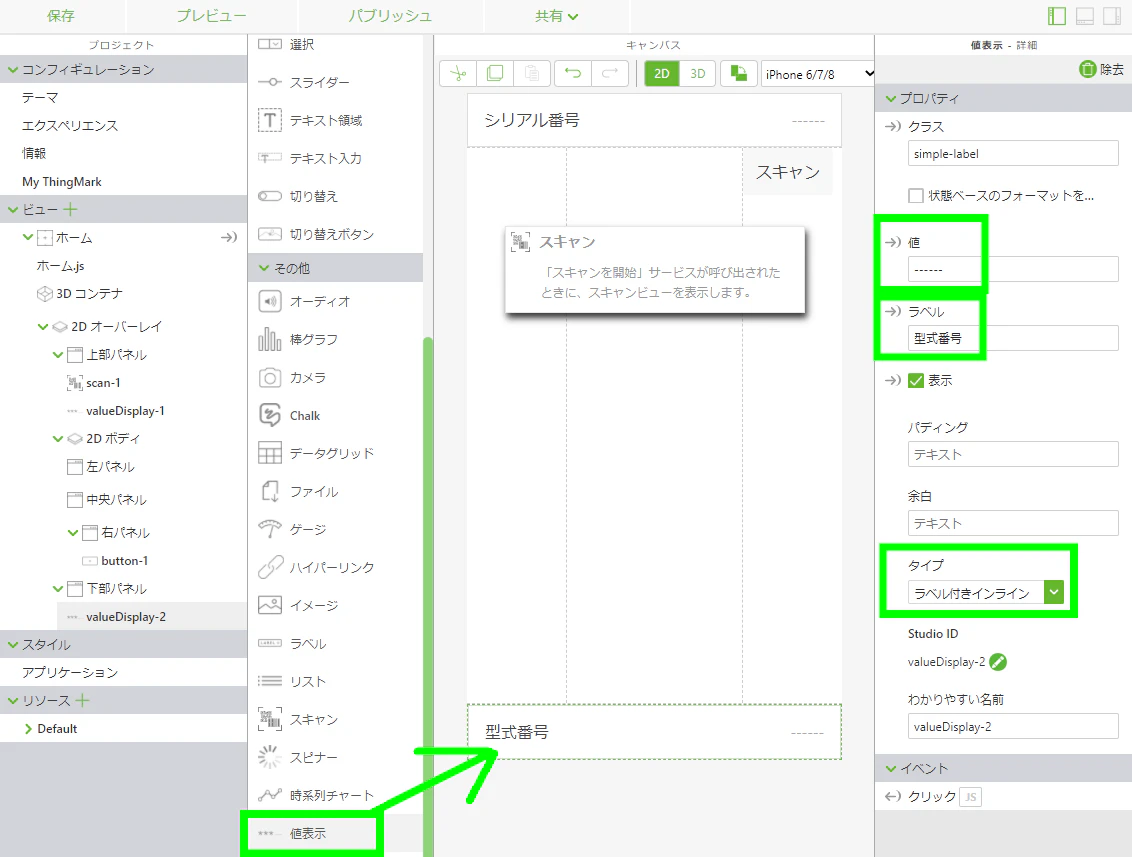Viewport: 1132px width, 857px height.
Task: Click the binding arrow next to ホーム view
Action: [229, 237]
